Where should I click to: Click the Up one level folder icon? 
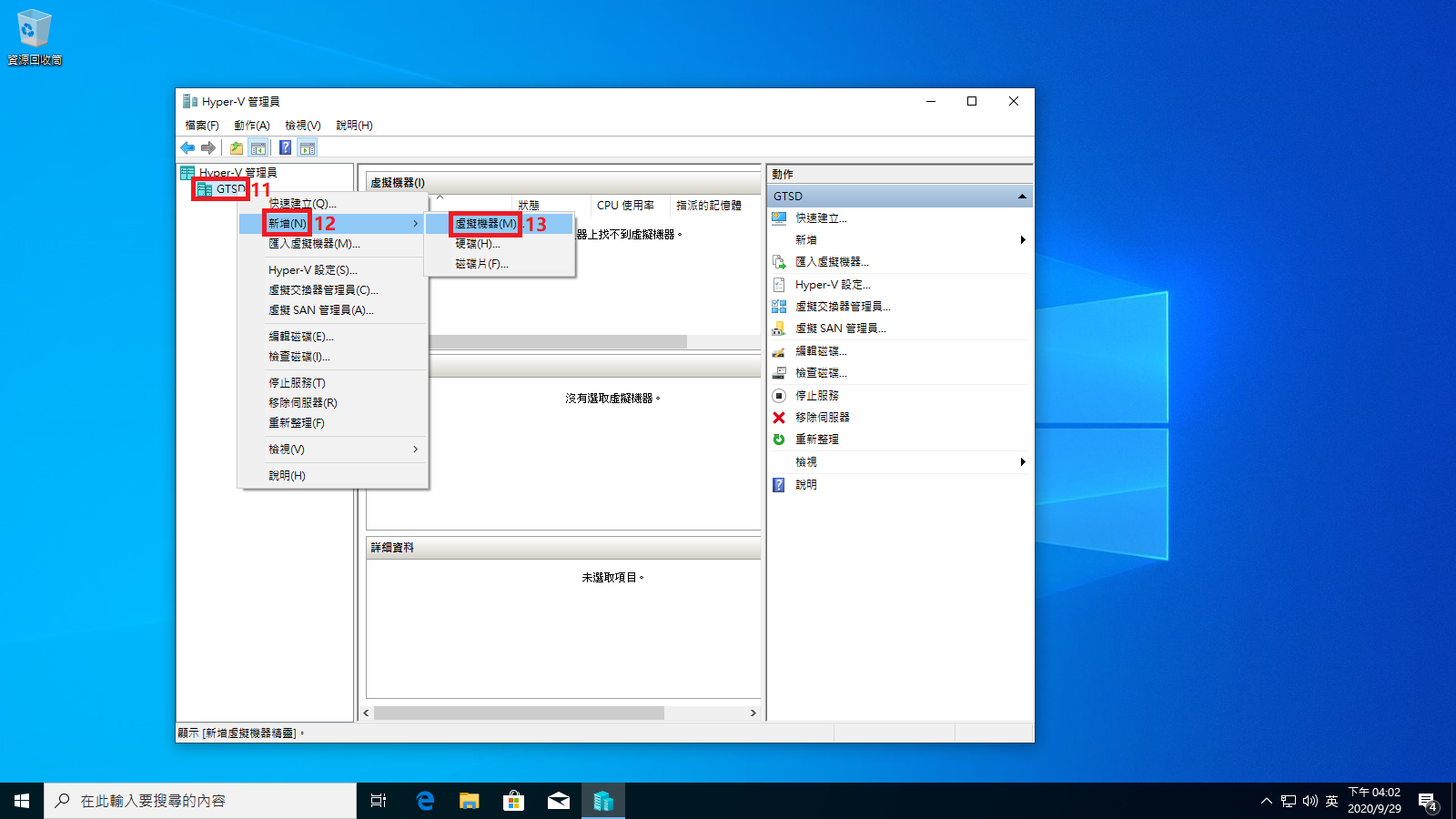click(x=237, y=147)
